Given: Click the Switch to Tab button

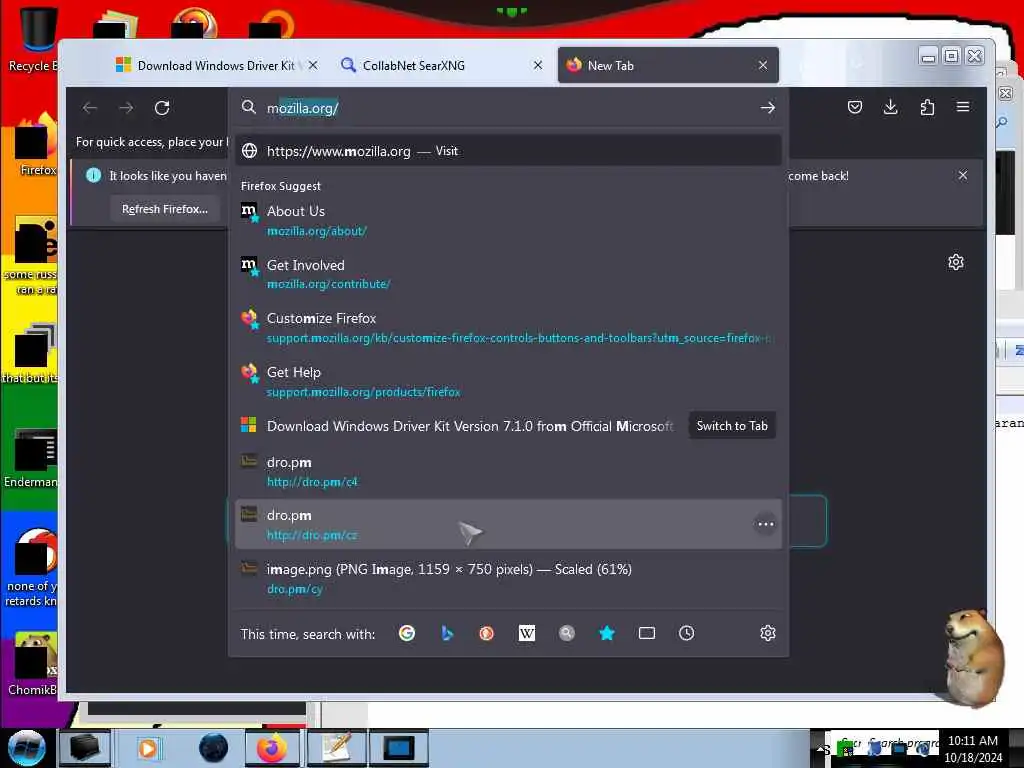Looking at the screenshot, I should coord(731,426).
